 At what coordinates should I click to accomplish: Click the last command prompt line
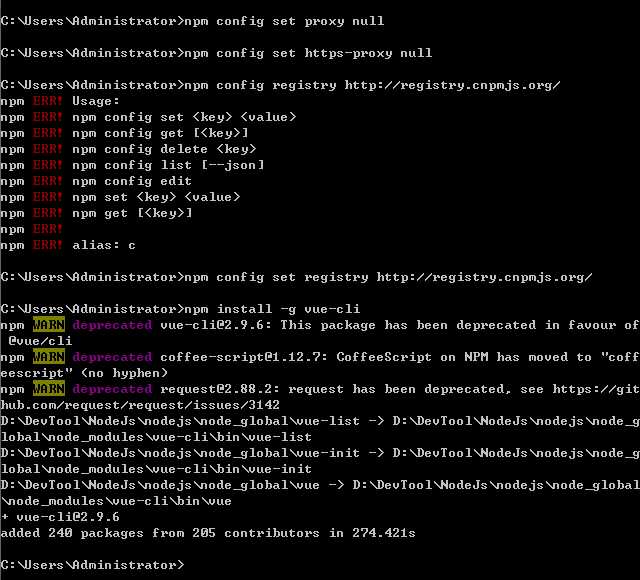tap(92, 565)
